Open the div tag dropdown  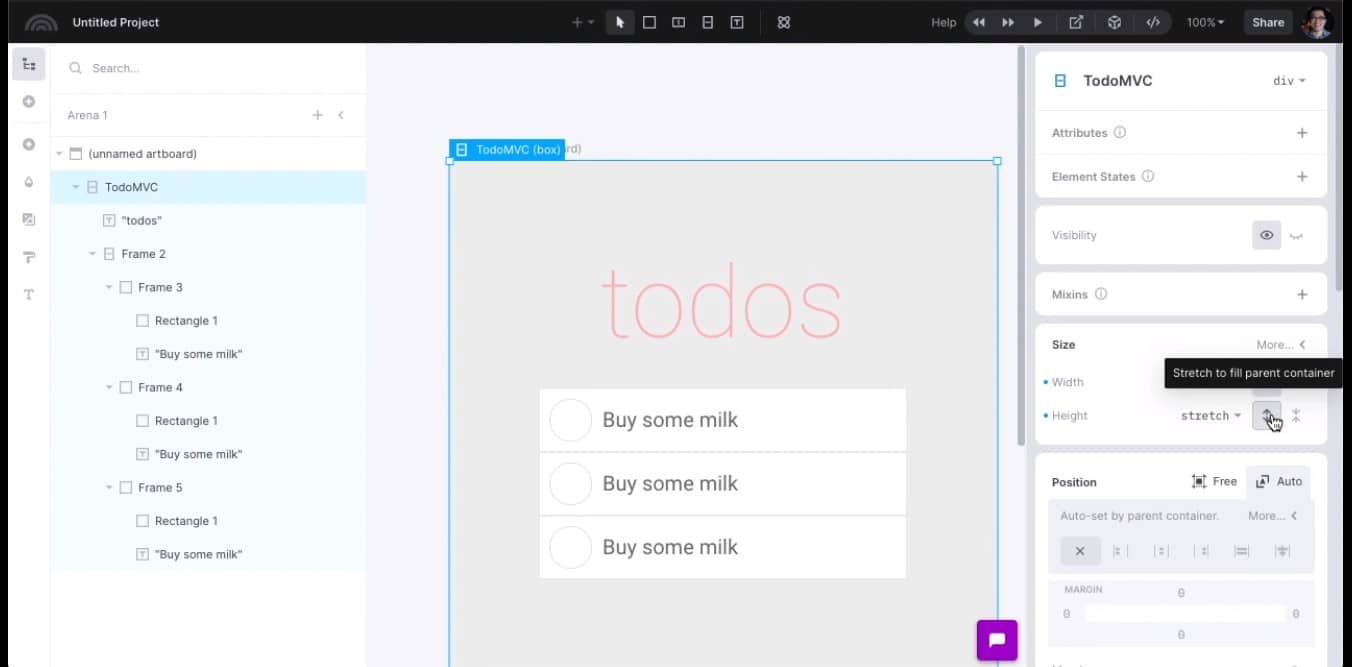click(x=1289, y=81)
